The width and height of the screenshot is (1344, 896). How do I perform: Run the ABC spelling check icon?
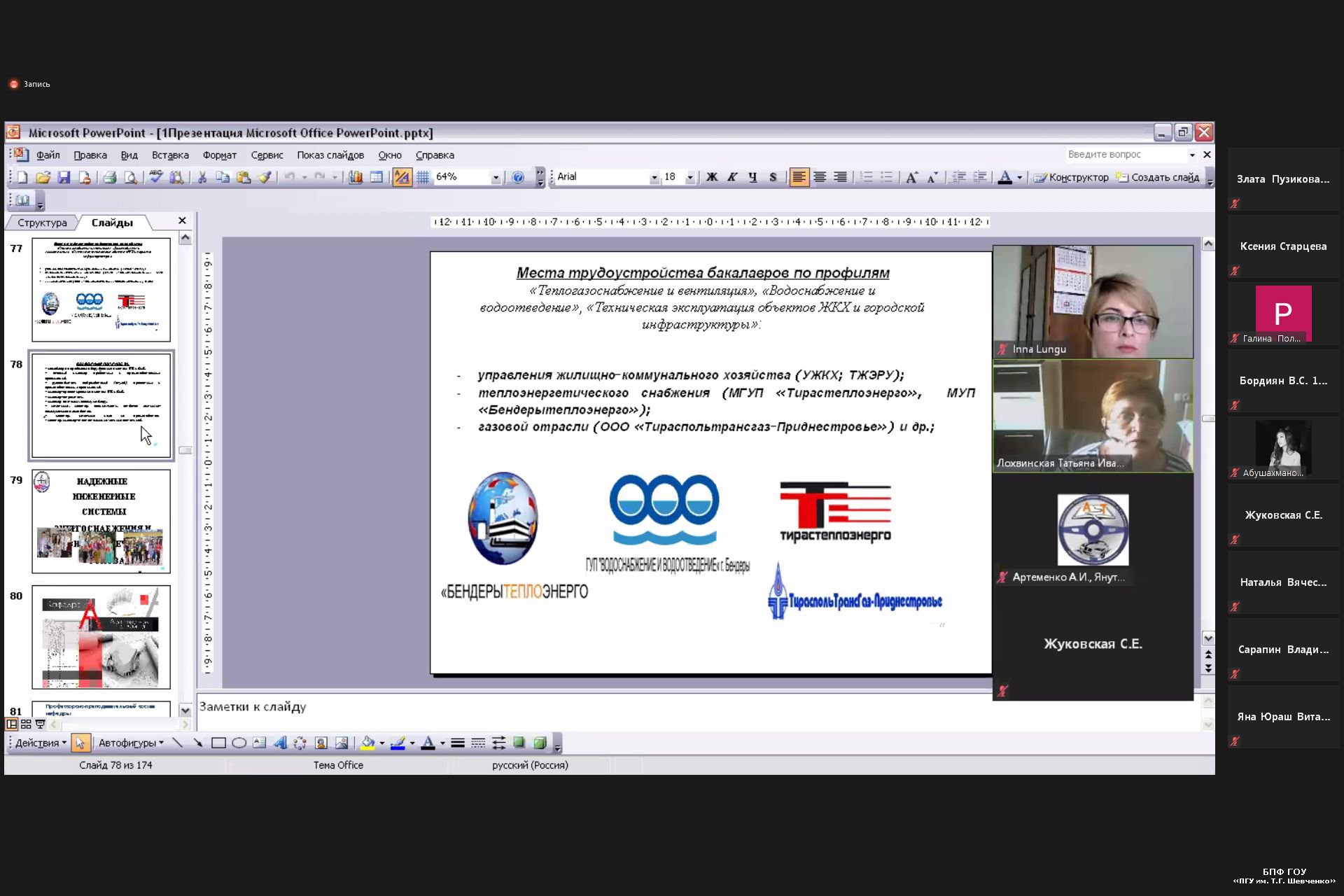pos(155,178)
